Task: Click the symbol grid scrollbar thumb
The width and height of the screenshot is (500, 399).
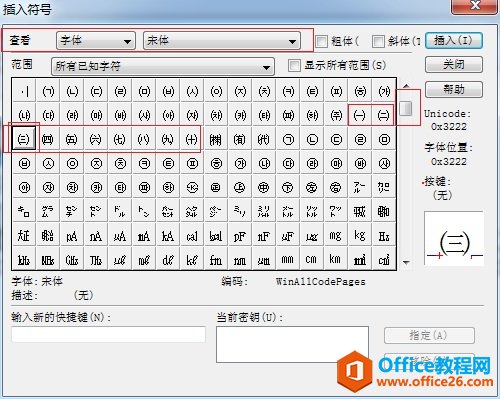Action: (406, 108)
